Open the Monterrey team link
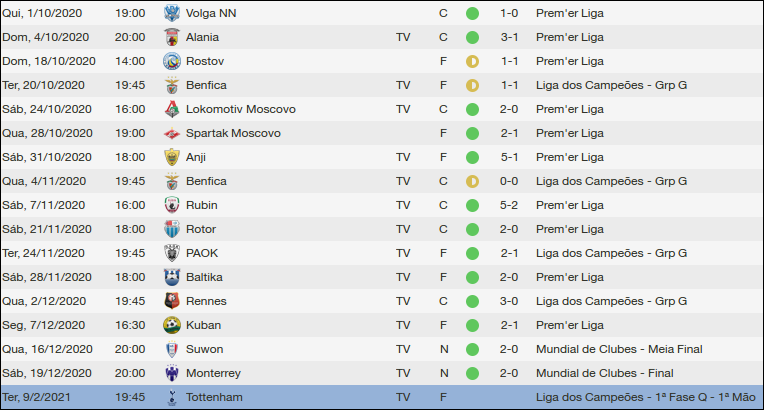Screen dimensions: 764x410 [213, 373]
